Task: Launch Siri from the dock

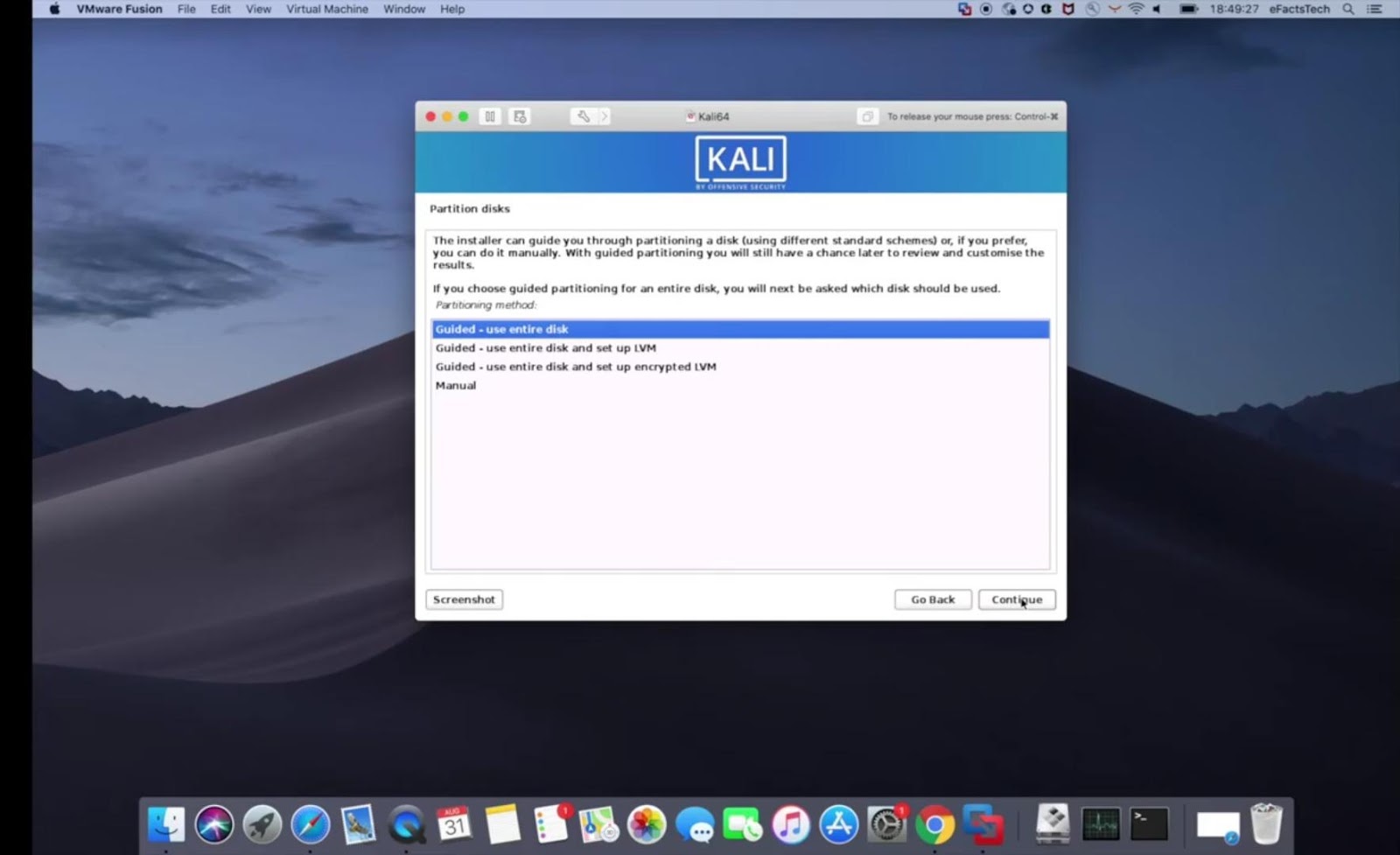Action: click(x=214, y=824)
